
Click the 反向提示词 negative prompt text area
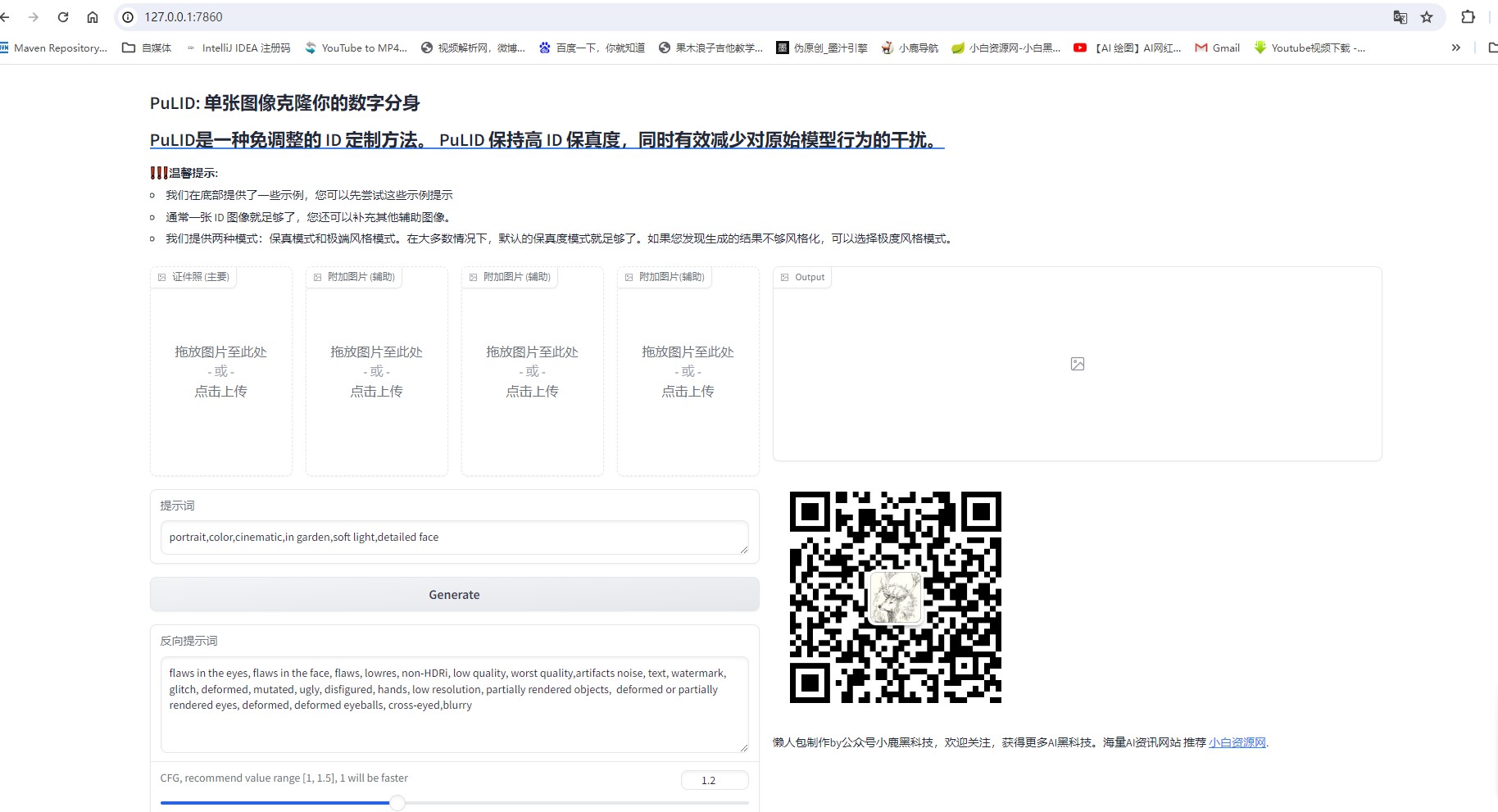click(454, 703)
